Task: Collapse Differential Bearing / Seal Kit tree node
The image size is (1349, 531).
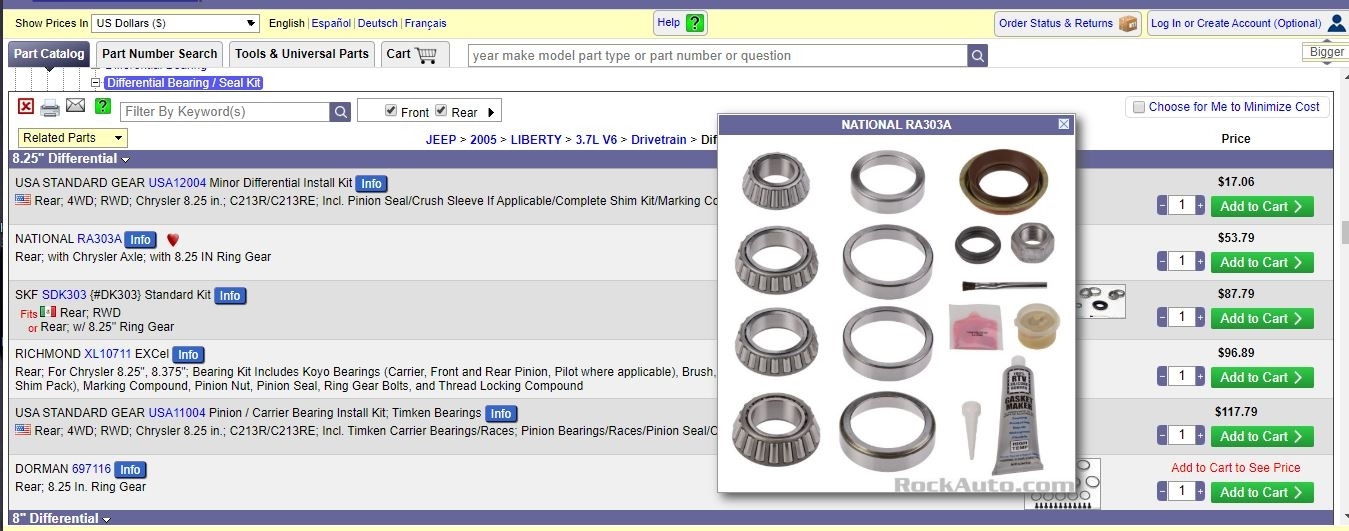Action: 96,83
